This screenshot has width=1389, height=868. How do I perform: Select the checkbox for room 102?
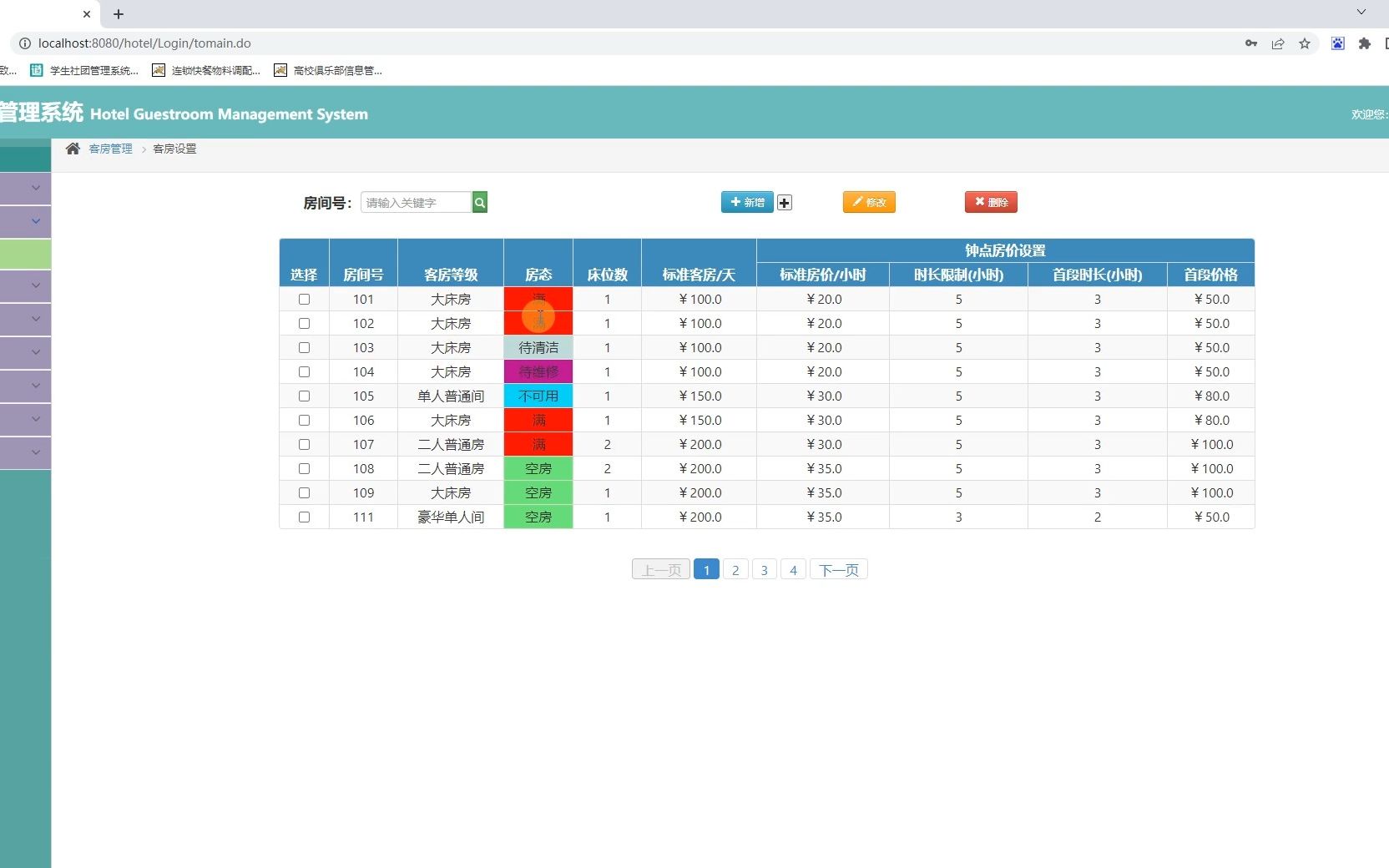pos(304,323)
